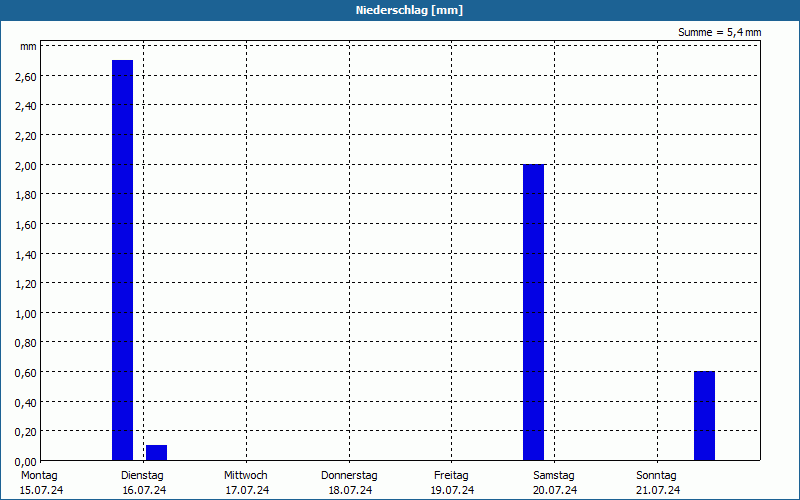
Task: Click the 0,40 y-axis value
Action: (x=26, y=403)
